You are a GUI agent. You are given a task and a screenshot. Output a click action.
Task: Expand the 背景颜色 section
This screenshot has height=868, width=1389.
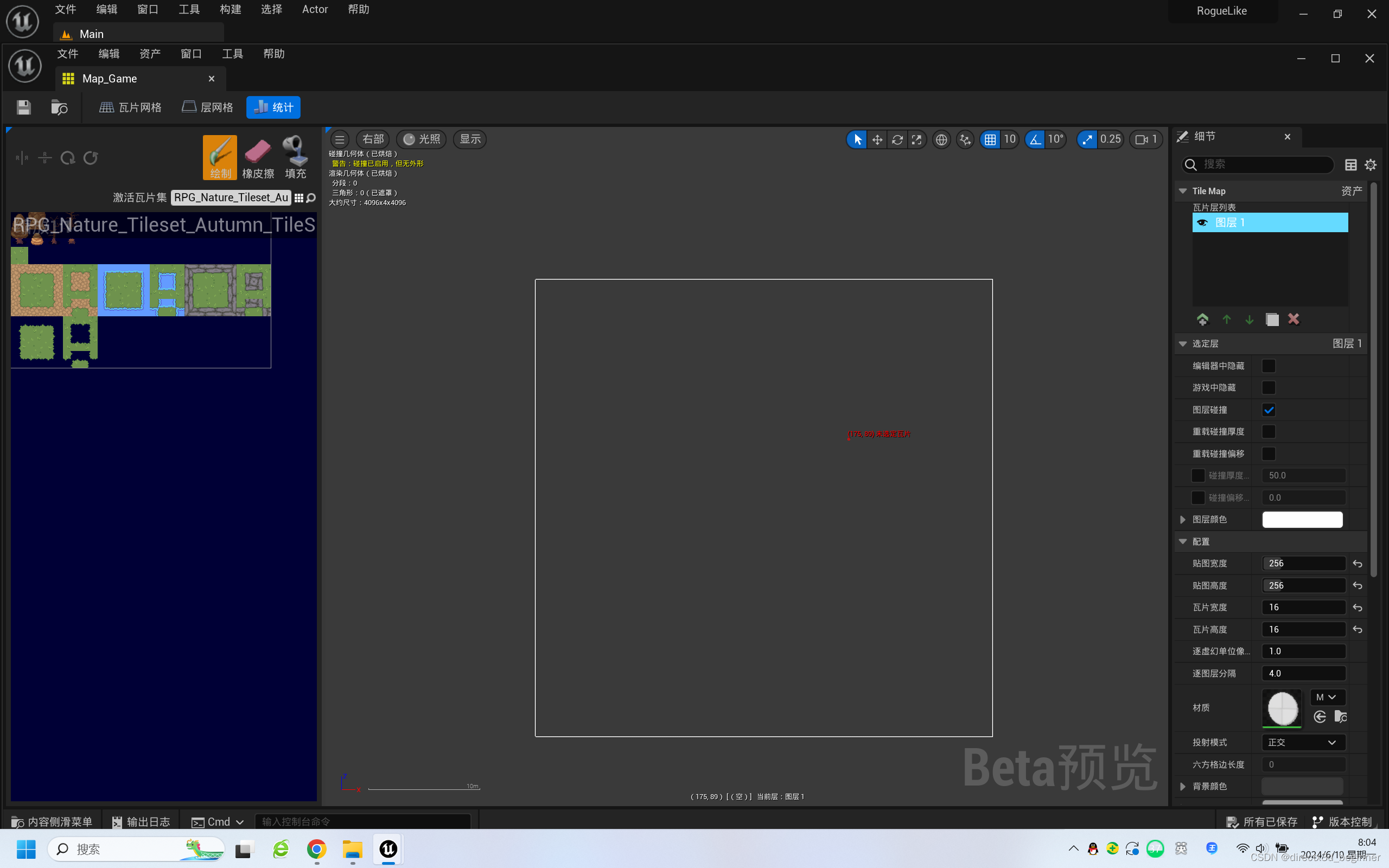tap(1183, 786)
